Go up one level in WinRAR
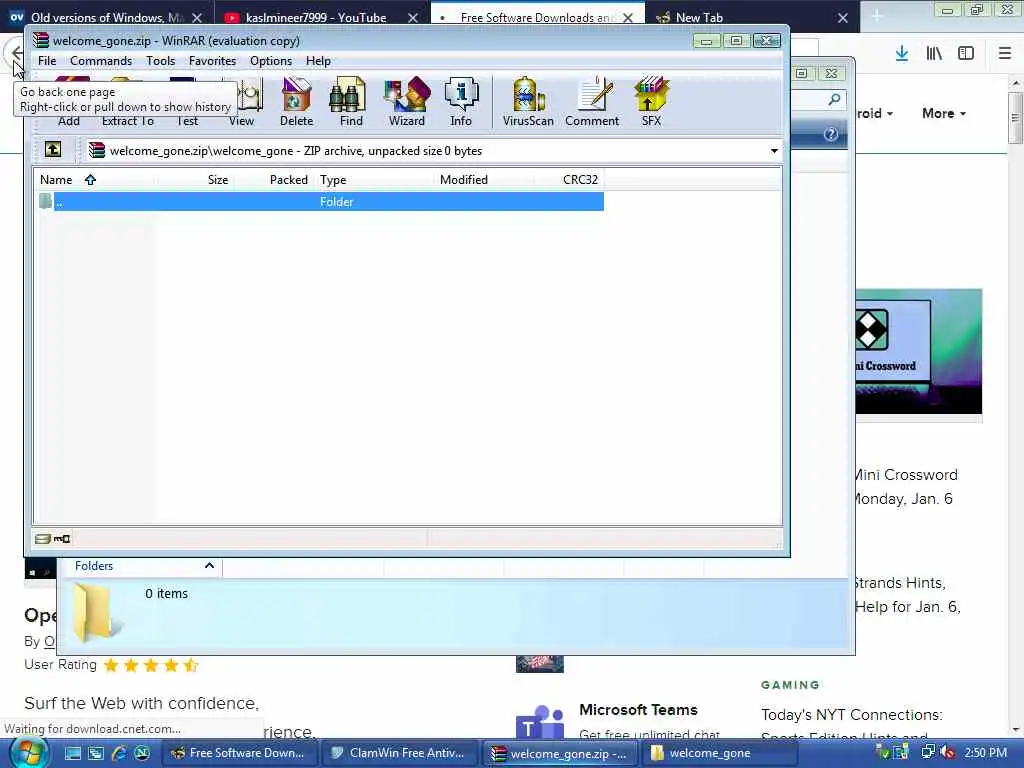Image resolution: width=1024 pixels, height=768 pixels. pyautogui.click(x=53, y=150)
